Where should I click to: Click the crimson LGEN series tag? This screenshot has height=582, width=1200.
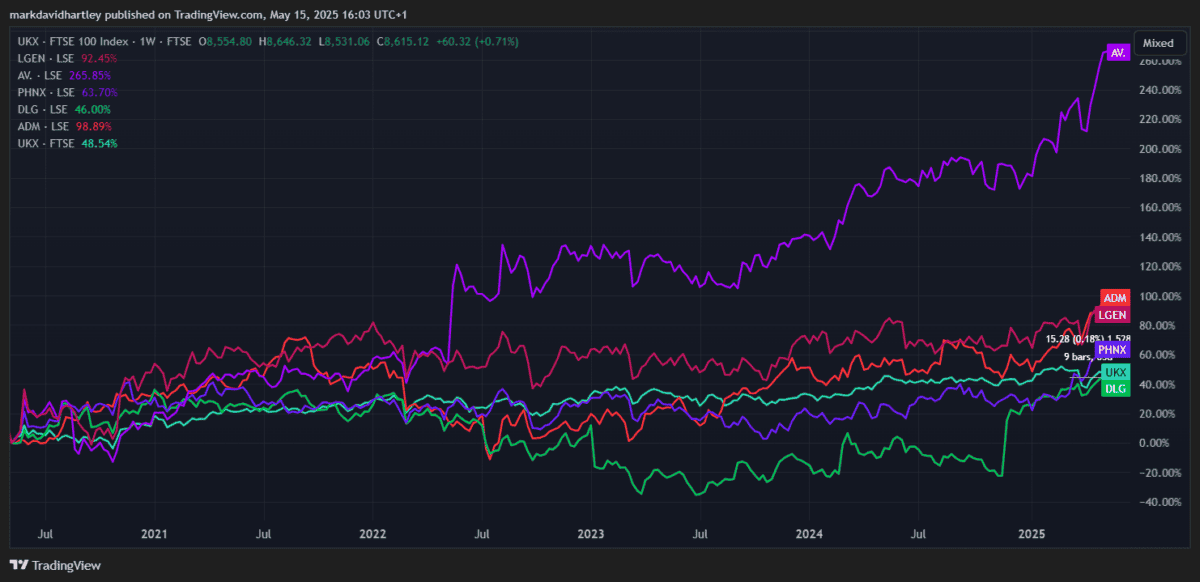point(1113,315)
